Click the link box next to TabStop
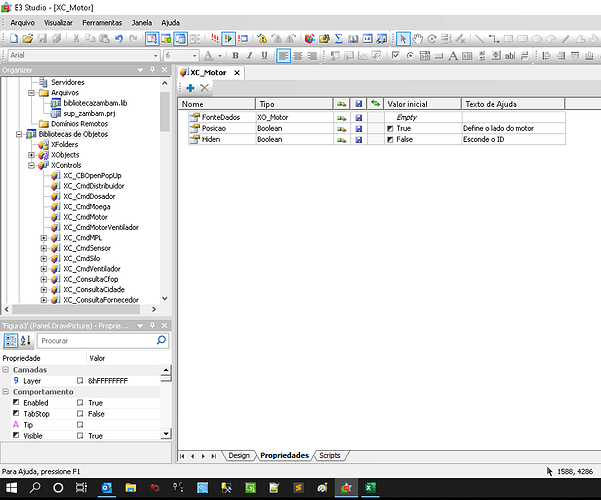Screen dimensions: 601x500 (80, 414)
